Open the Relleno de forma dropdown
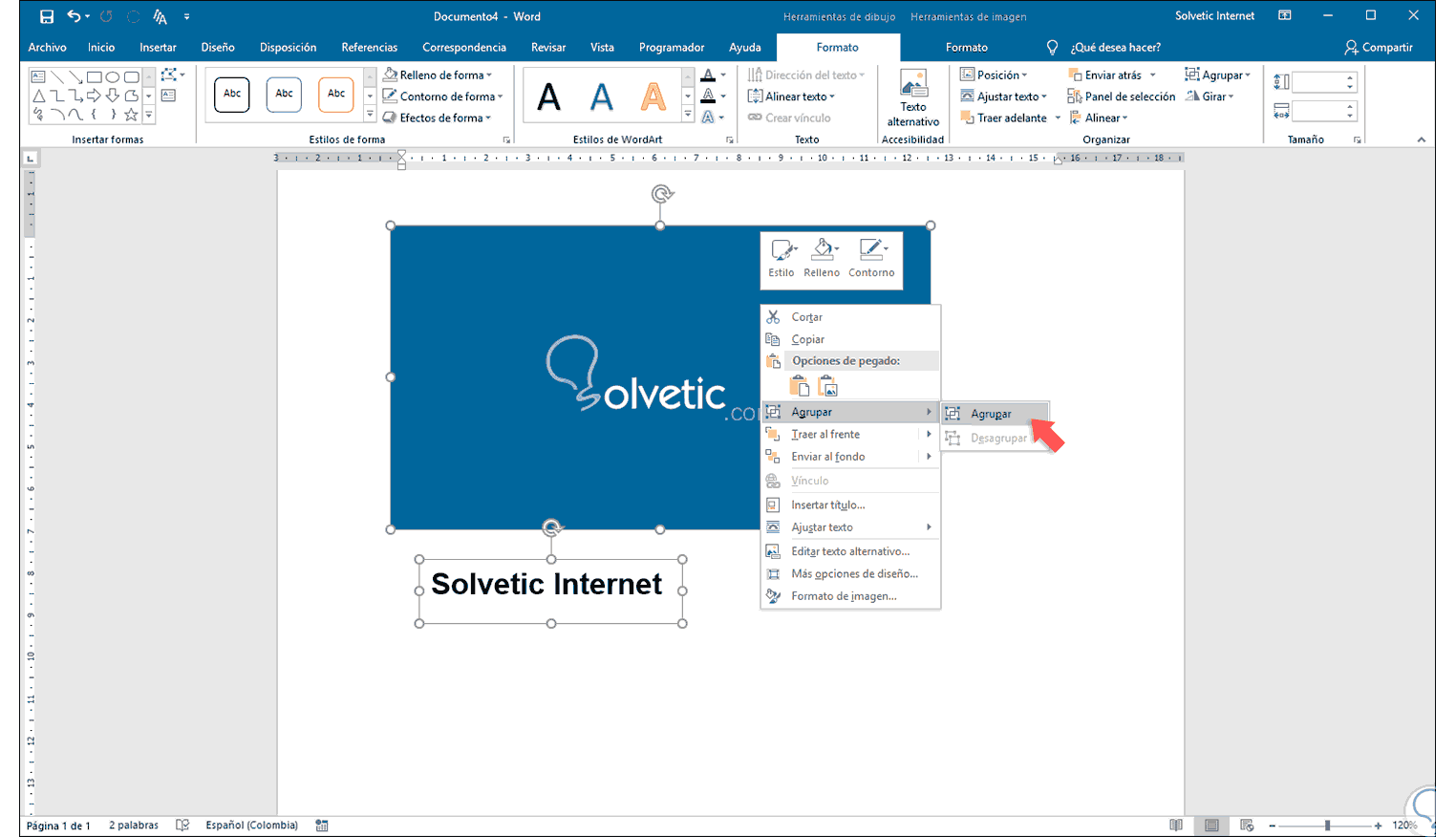Image resolution: width=1456 pixels, height=837 pixels. point(439,75)
